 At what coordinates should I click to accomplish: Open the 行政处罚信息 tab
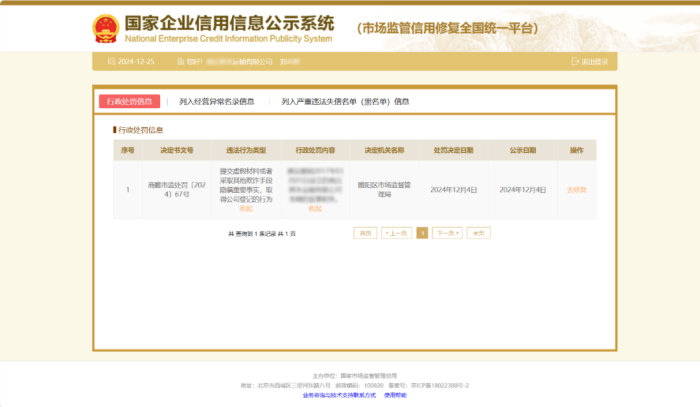(x=129, y=101)
